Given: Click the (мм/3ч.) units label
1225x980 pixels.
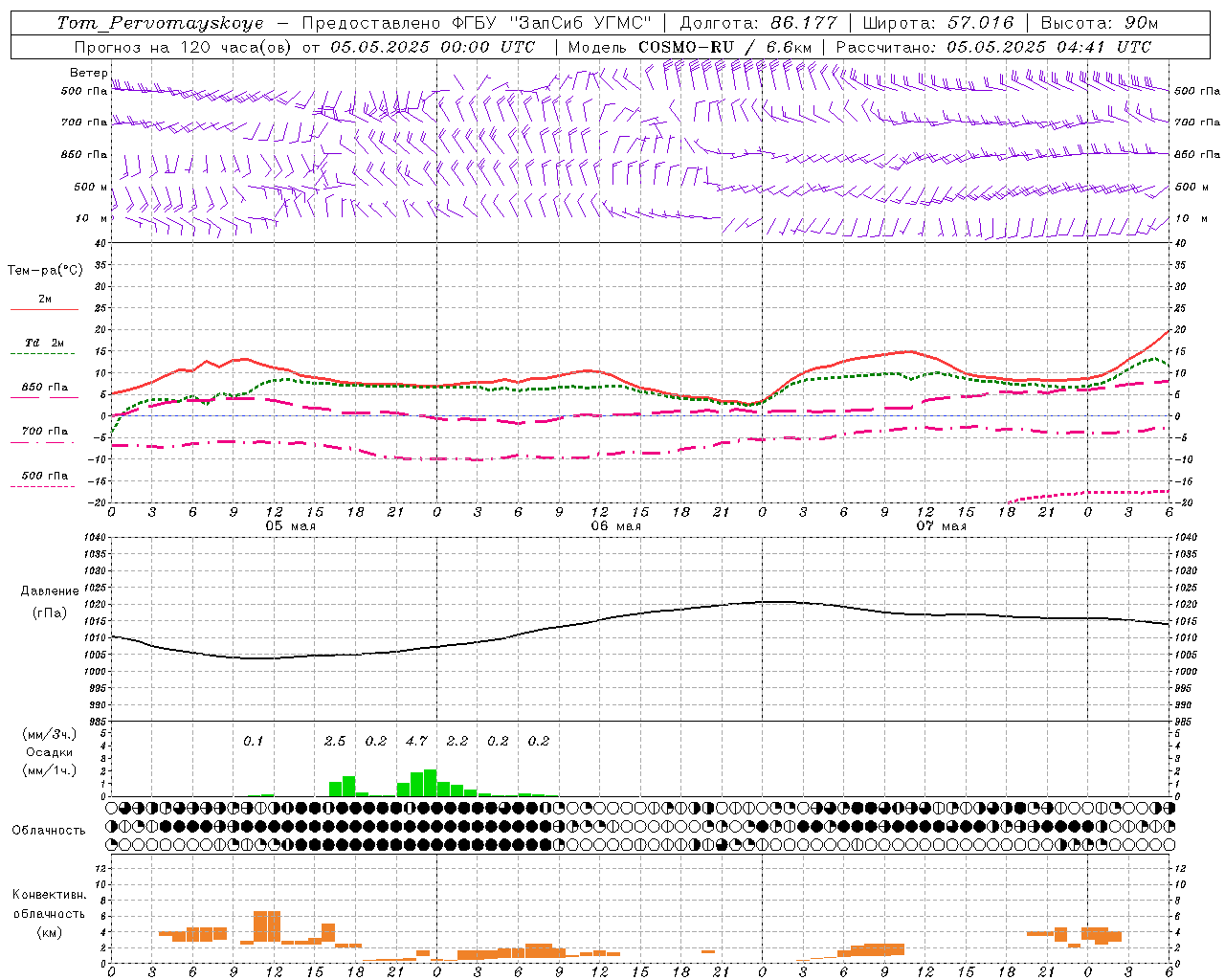Looking at the screenshot, I should coord(49,734).
